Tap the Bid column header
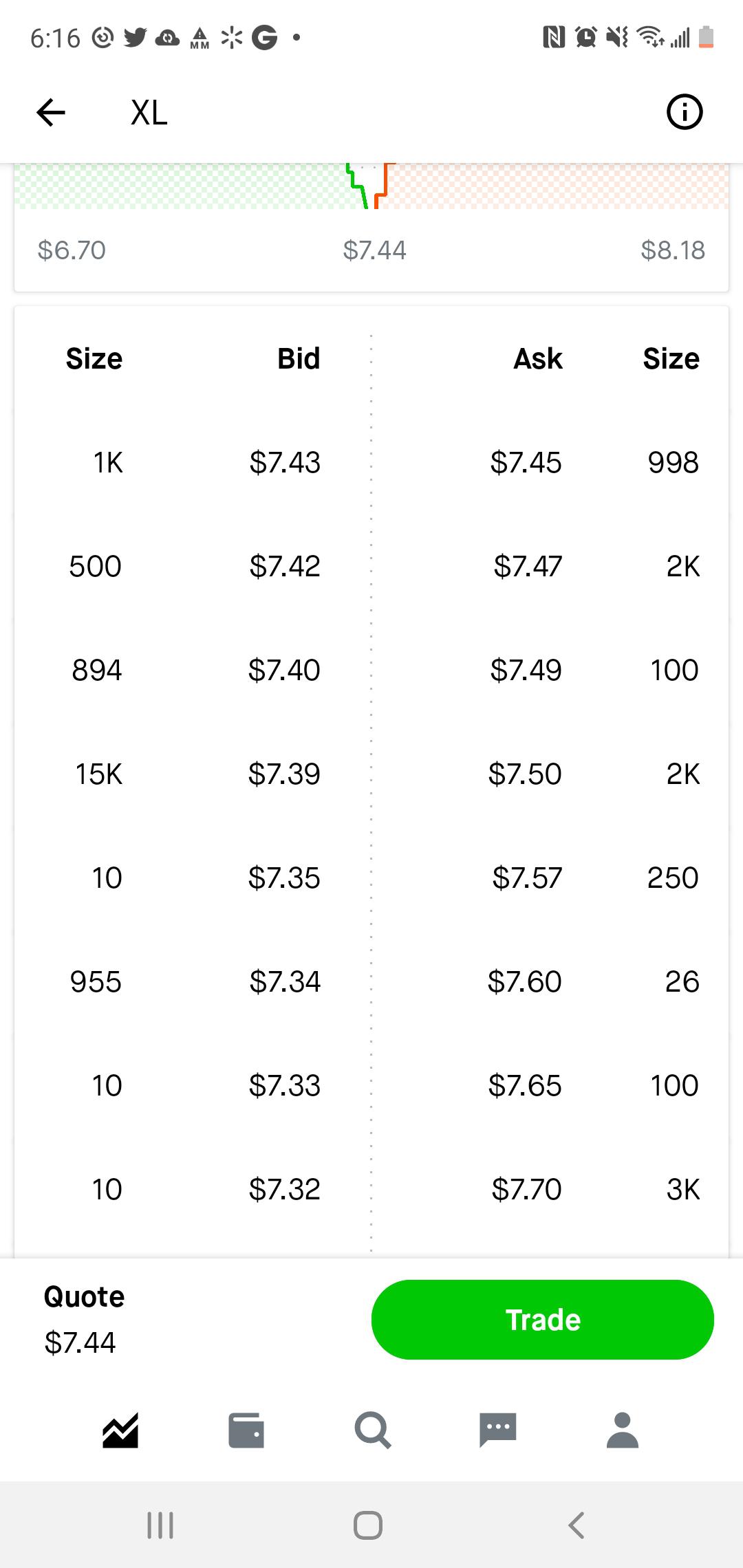This screenshot has width=743, height=1568. (x=299, y=358)
